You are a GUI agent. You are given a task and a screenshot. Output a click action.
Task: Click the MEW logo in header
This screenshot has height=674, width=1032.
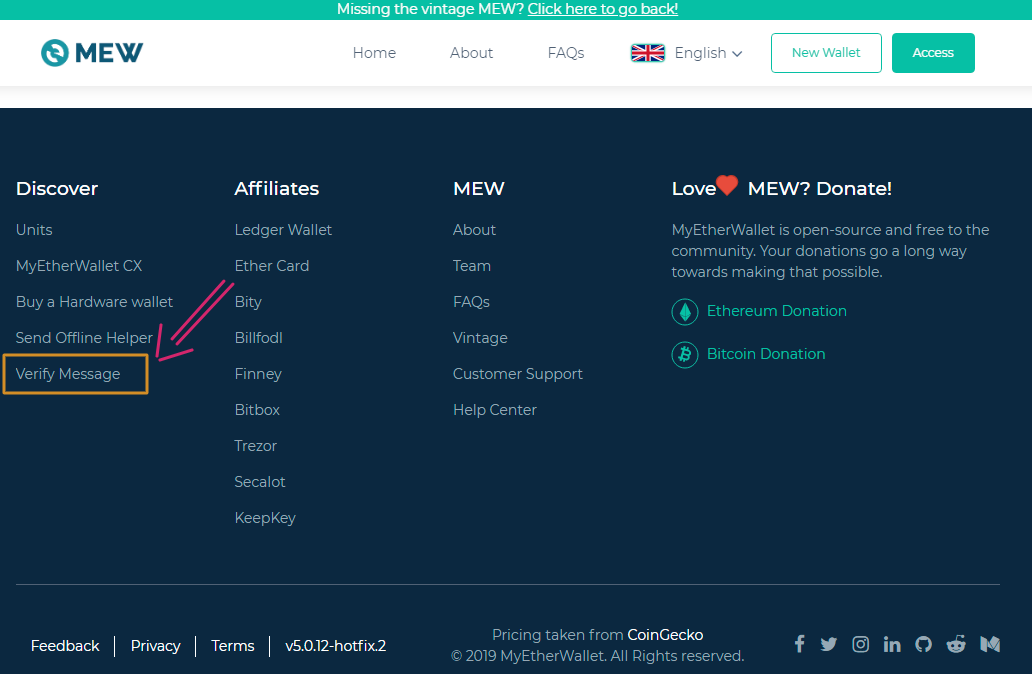[91, 53]
